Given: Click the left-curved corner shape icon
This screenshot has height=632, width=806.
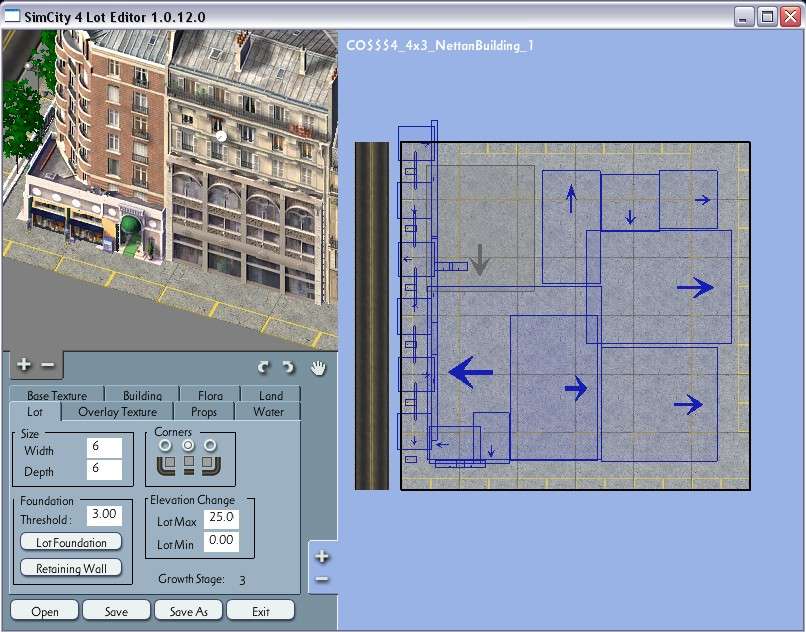Looking at the screenshot, I should 166,465.
